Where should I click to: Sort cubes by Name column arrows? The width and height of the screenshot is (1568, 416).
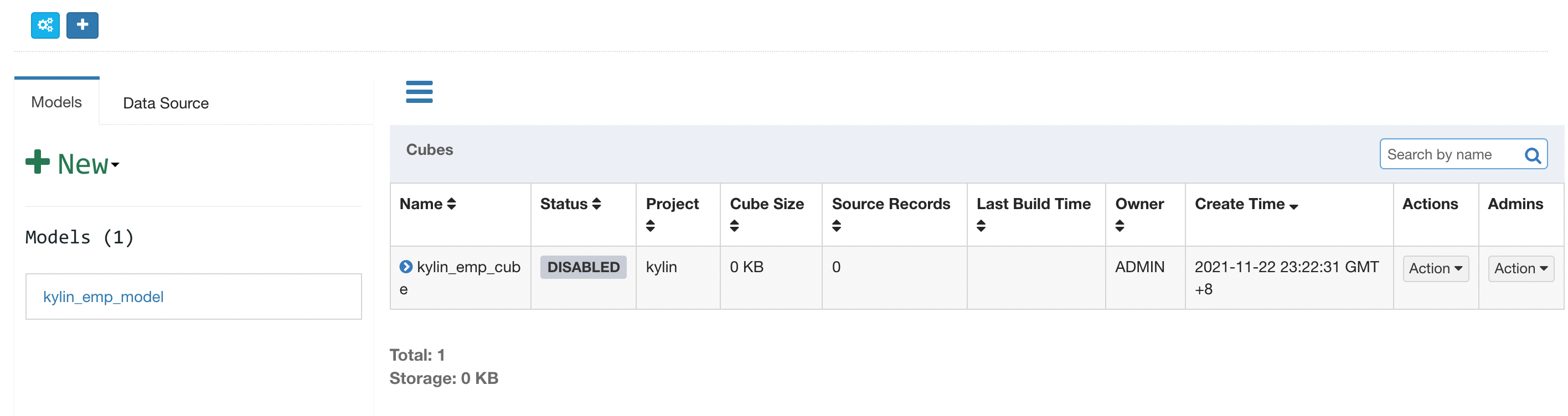[452, 204]
